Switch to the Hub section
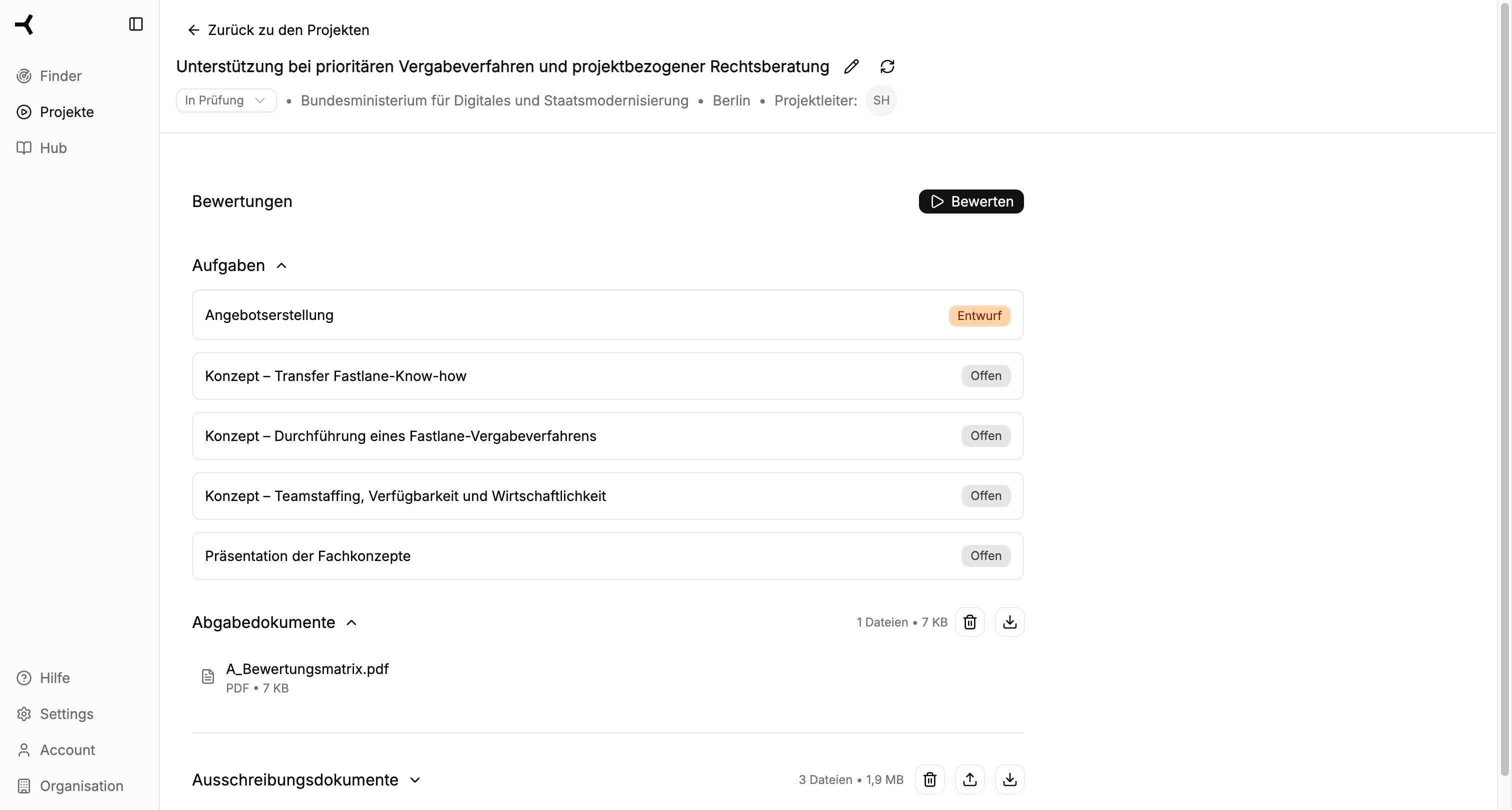The image size is (1512, 810). point(53,148)
